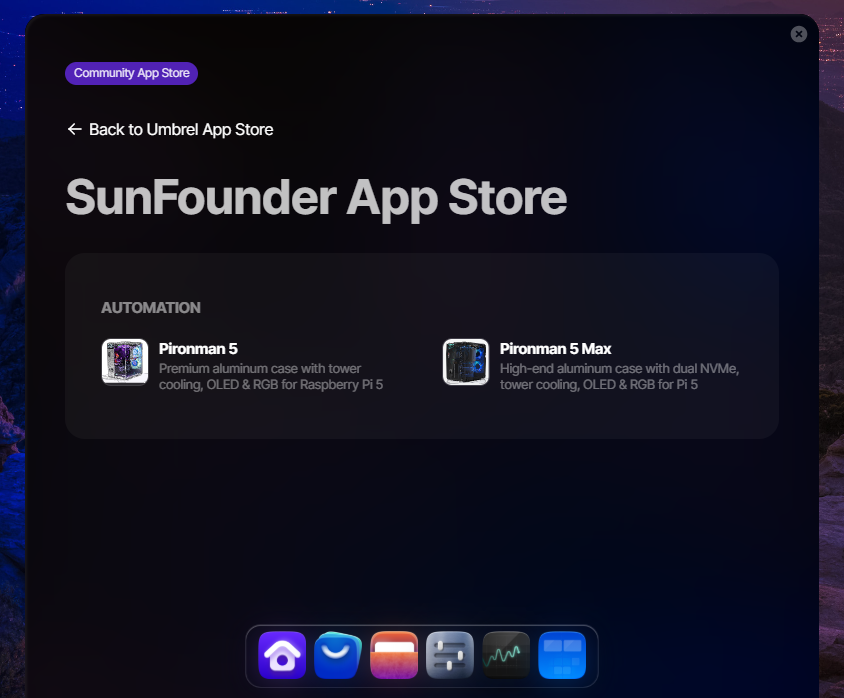Open the Files dock icon

pyautogui.click(x=394, y=655)
